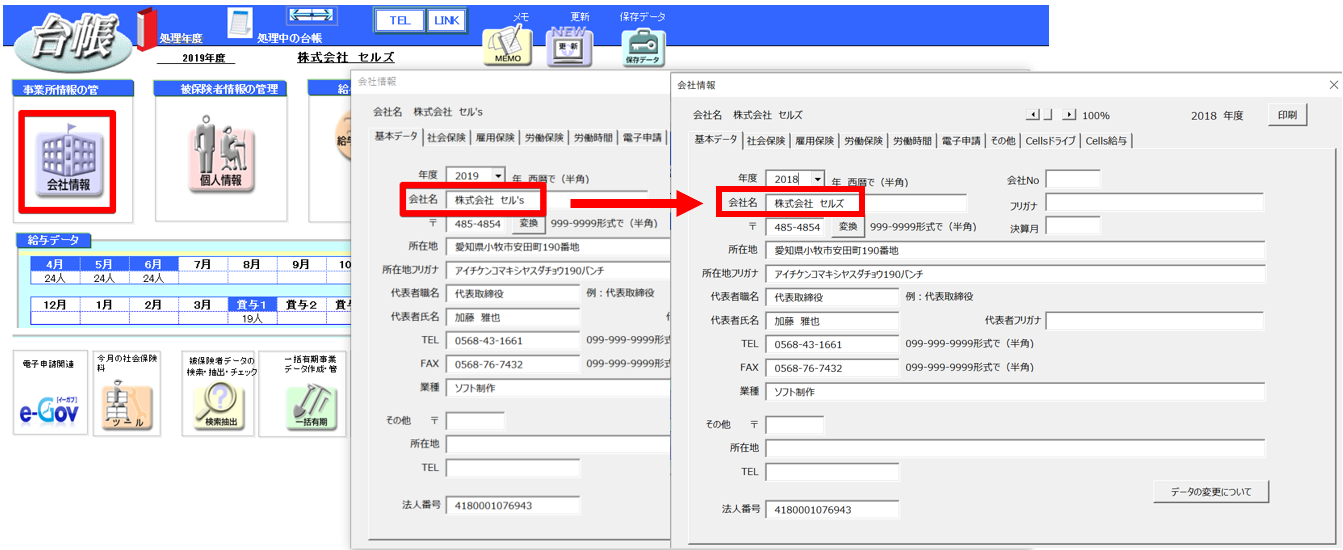1343x550 pixels.
Task: Select 雇用保険 tab in right dialog
Action: (x=815, y=141)
